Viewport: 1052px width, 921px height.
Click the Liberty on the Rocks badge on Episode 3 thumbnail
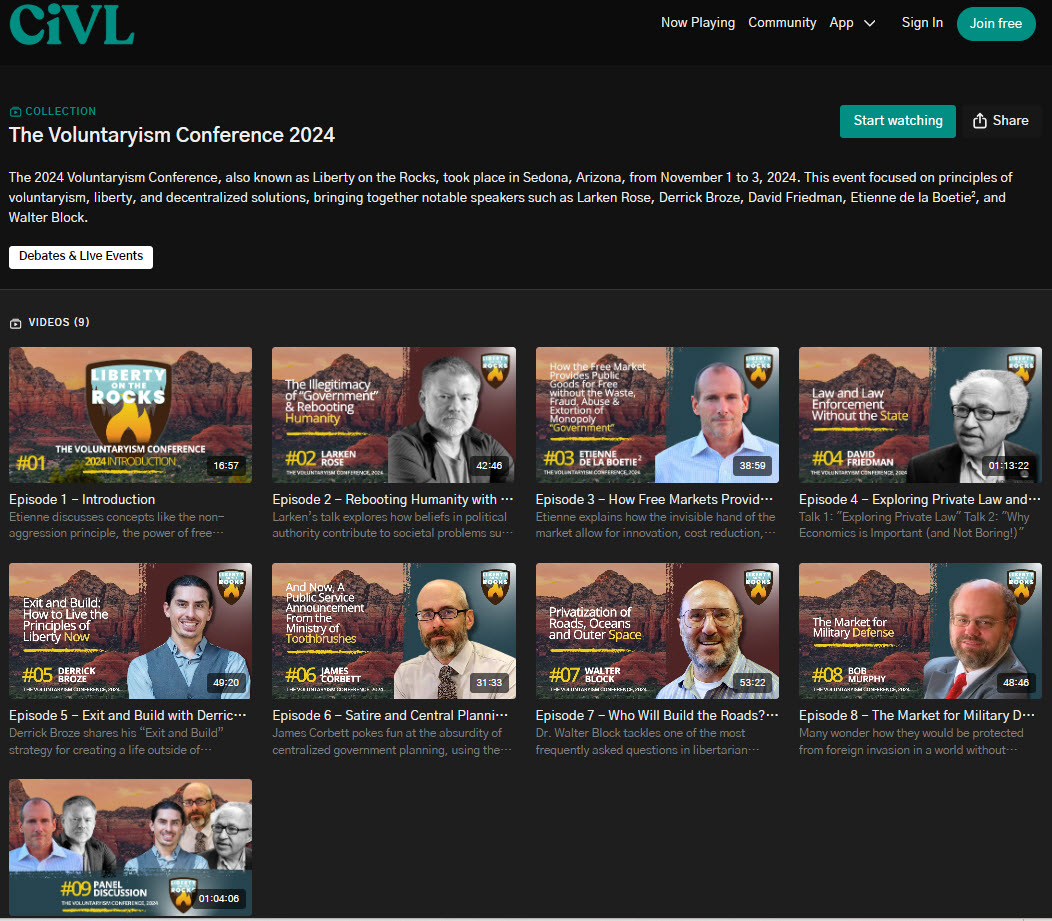[758, 371]
